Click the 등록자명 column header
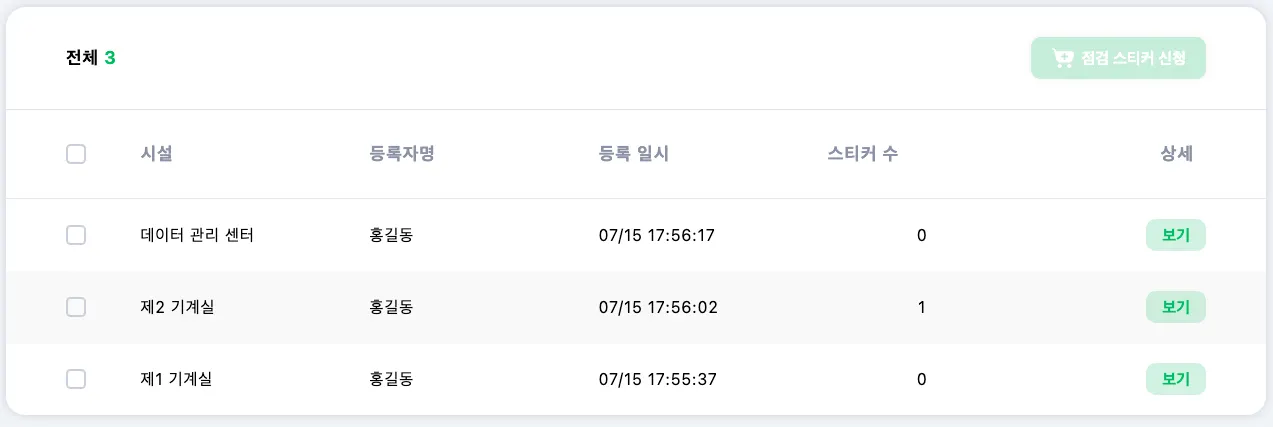Screen dimensions: 1273x427 coord(402,154)
